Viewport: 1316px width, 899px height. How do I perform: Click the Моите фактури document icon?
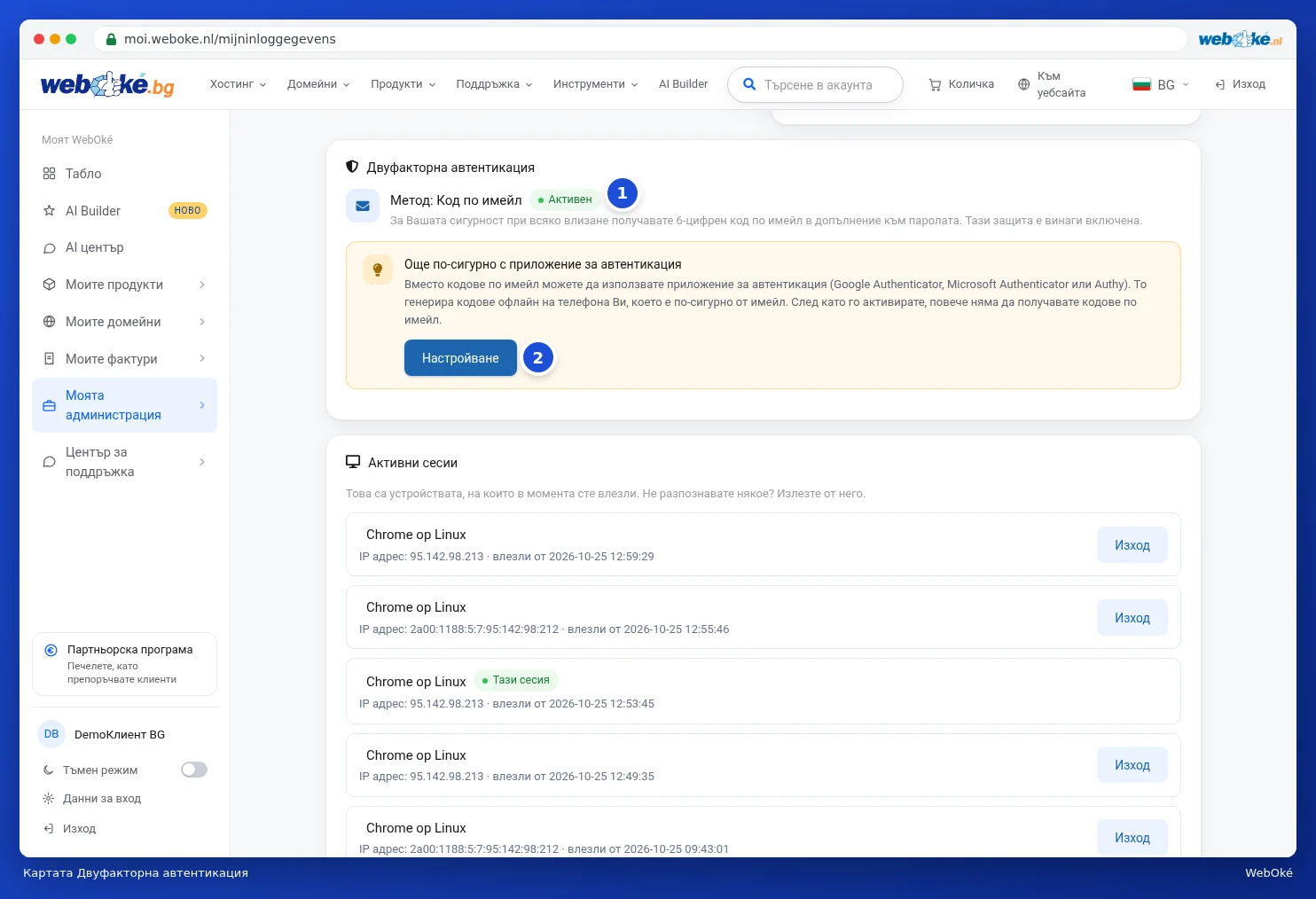tap(49, 359)
